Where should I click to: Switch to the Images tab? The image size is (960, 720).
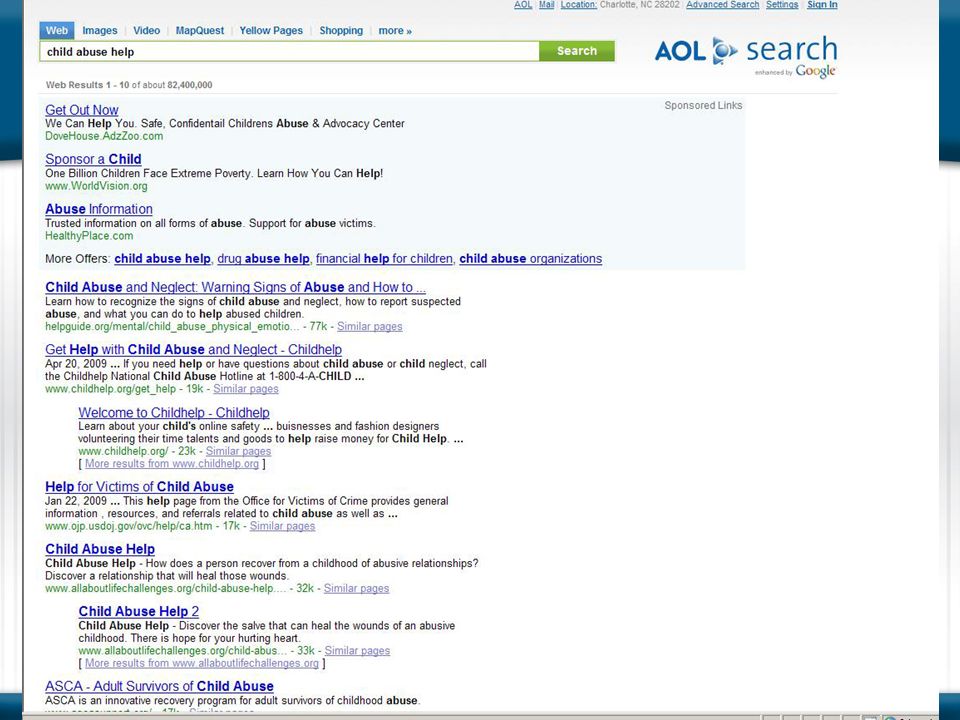click(99, 31)
